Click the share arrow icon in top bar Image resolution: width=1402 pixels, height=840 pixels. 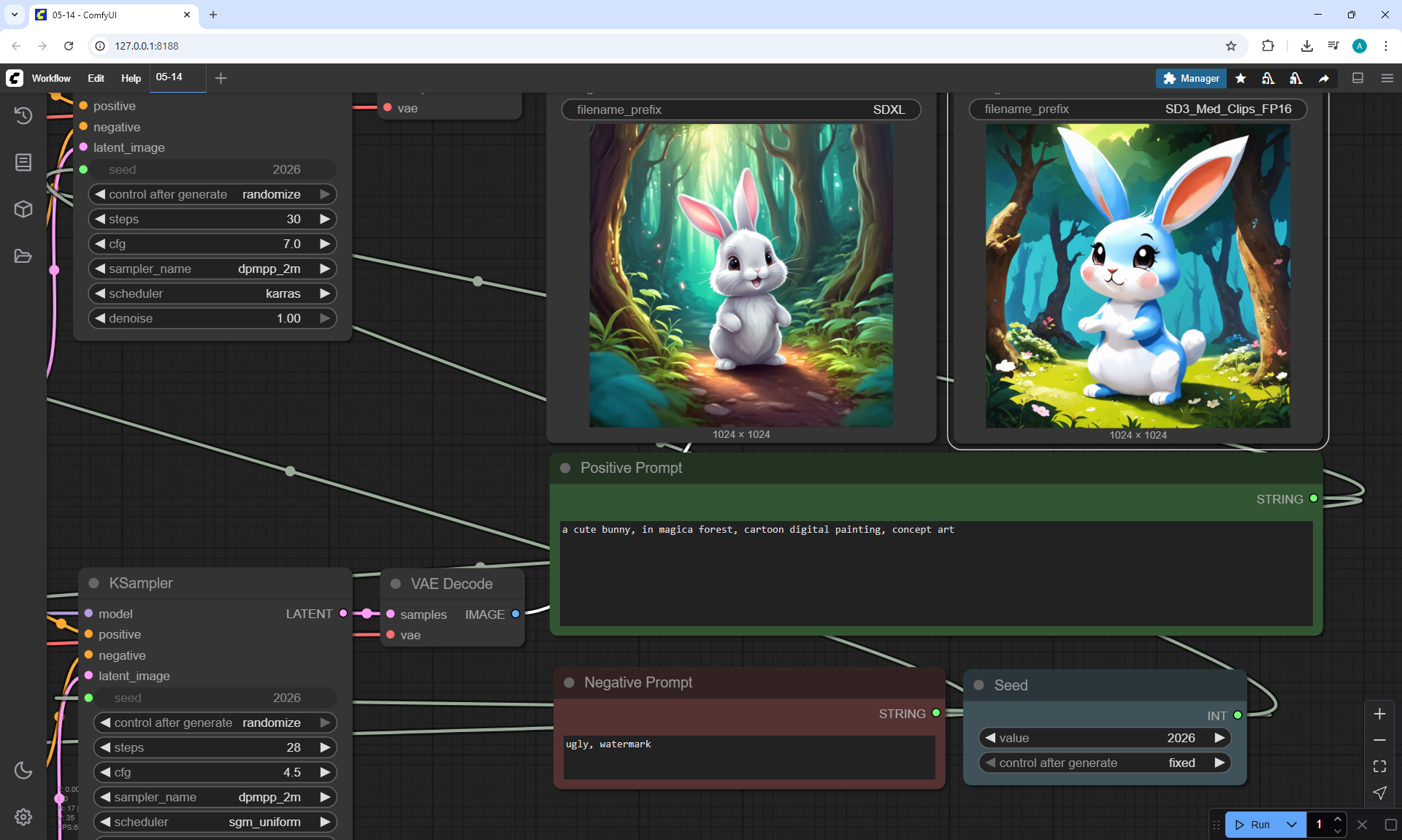(x=1324, y=78)
